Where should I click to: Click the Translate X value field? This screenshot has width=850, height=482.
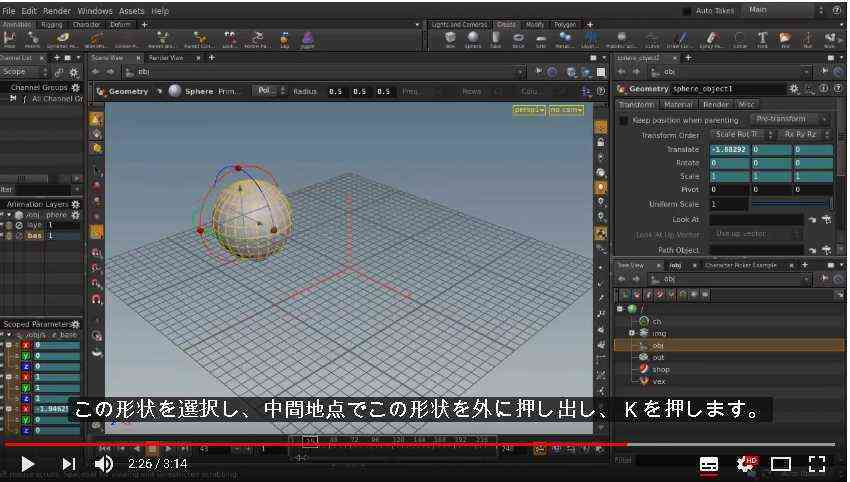point(730,149)
